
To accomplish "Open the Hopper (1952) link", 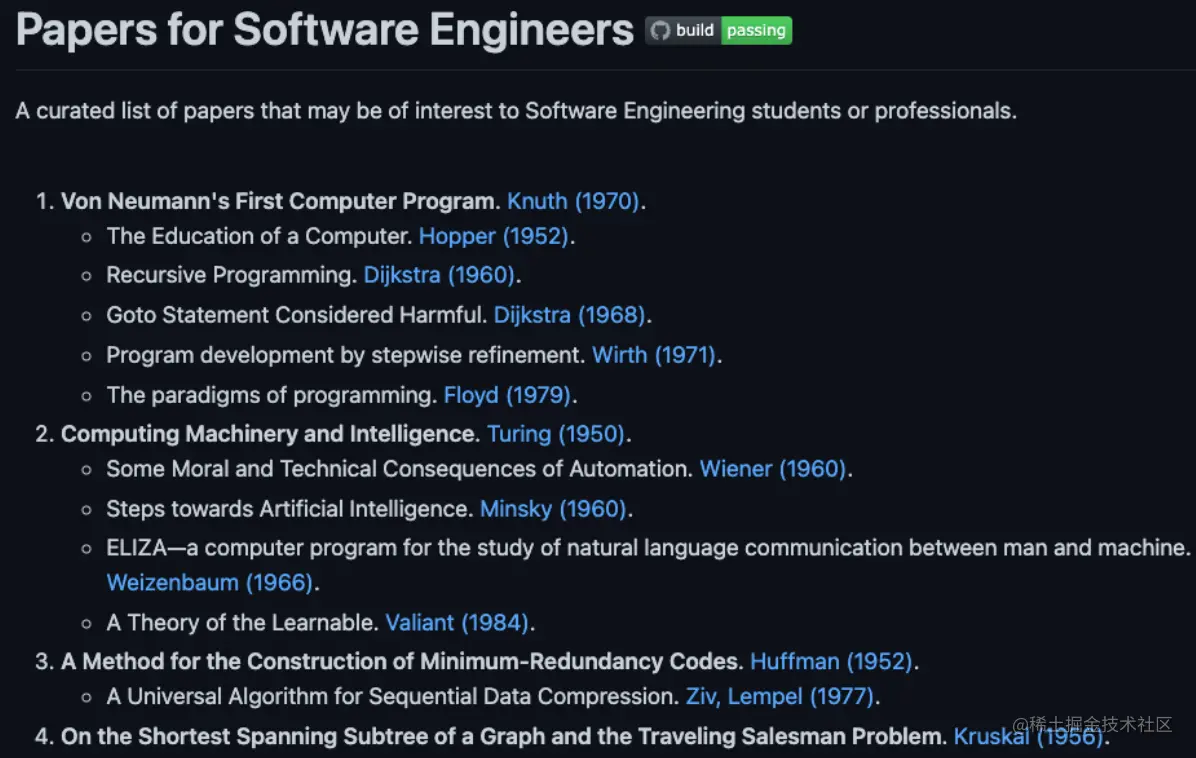I will pos(493,236).
